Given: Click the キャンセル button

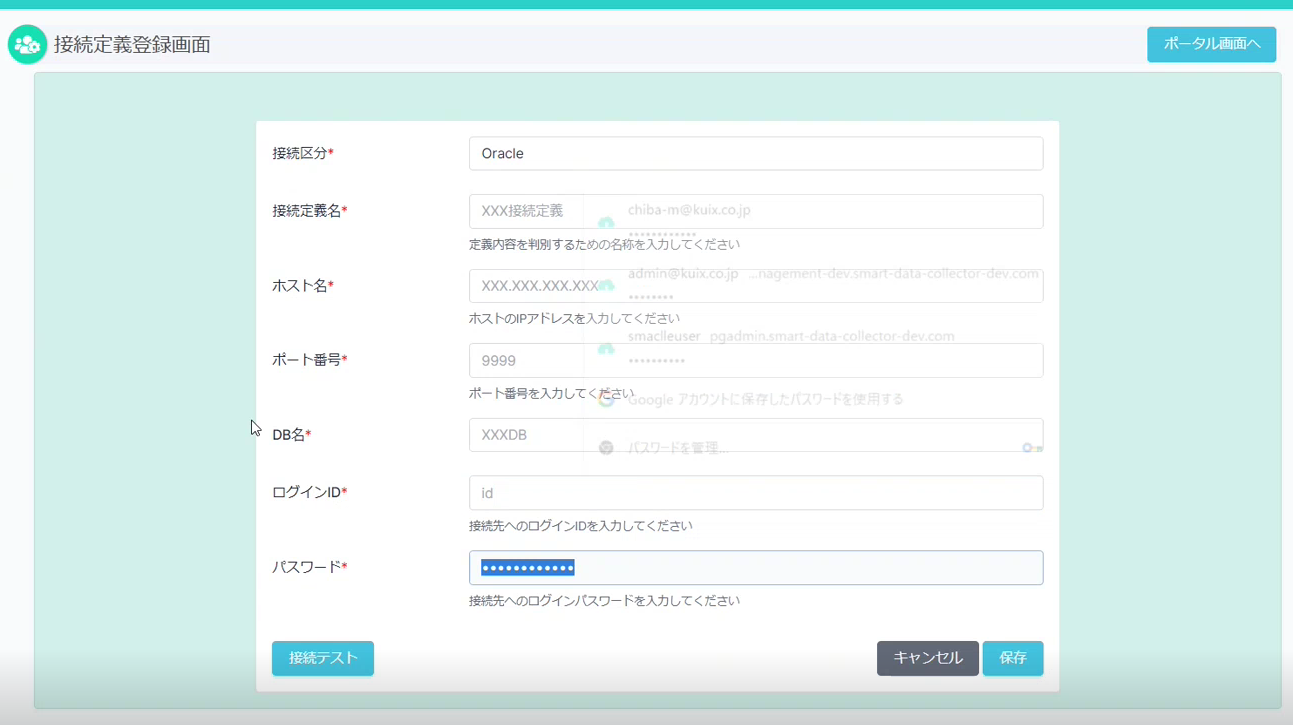Looking at the screenshot, I should tap(928, 658).
